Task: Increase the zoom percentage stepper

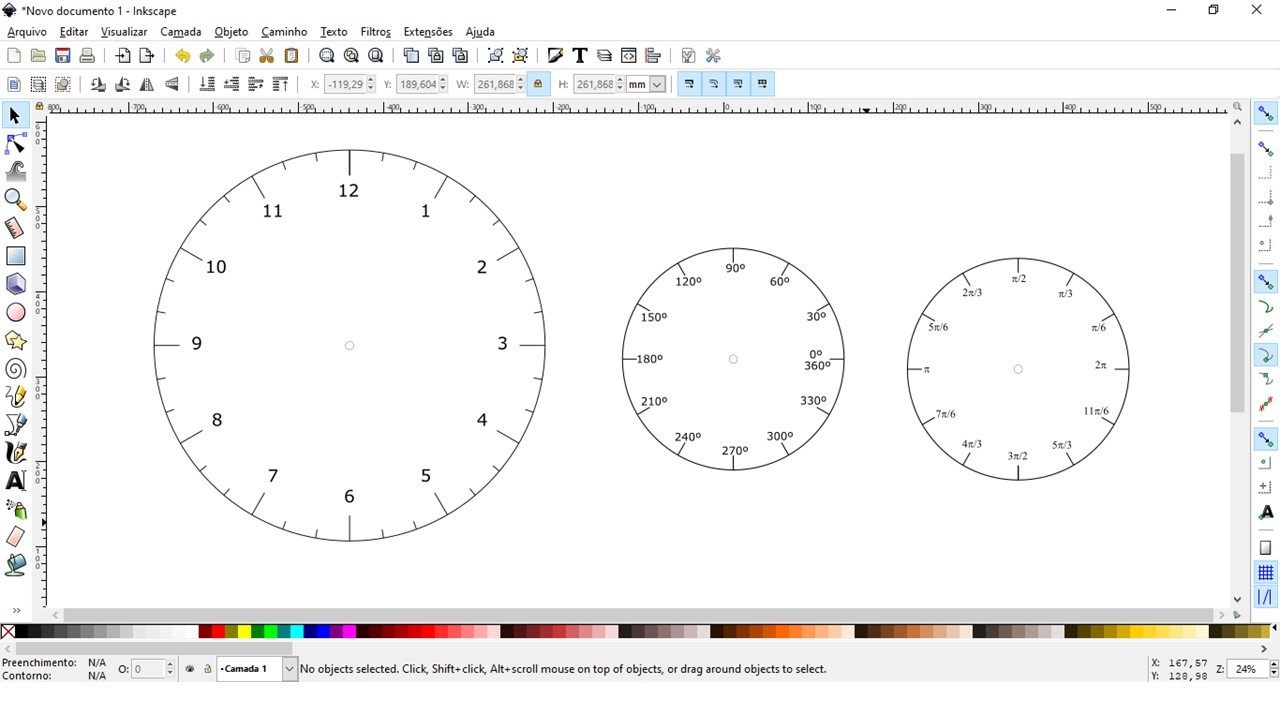Action: pos(1273,665)
